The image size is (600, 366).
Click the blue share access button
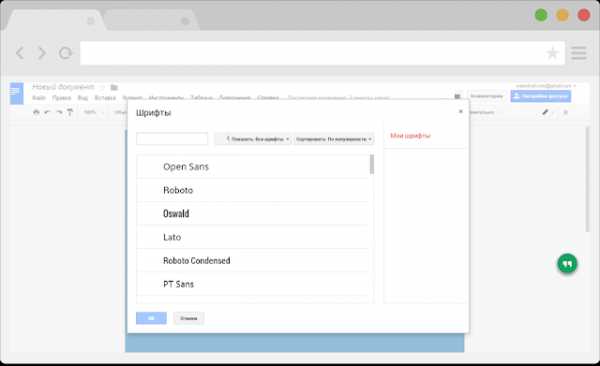[541, 96]
